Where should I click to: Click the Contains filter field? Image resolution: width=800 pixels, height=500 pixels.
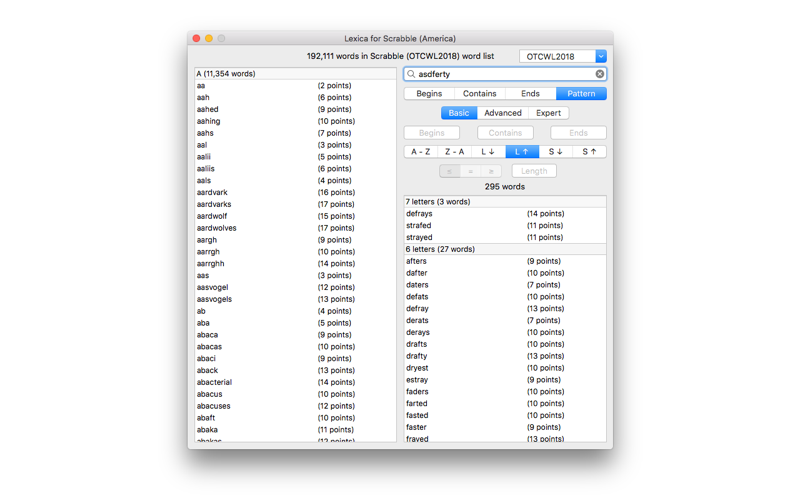[x=505, y=133]
